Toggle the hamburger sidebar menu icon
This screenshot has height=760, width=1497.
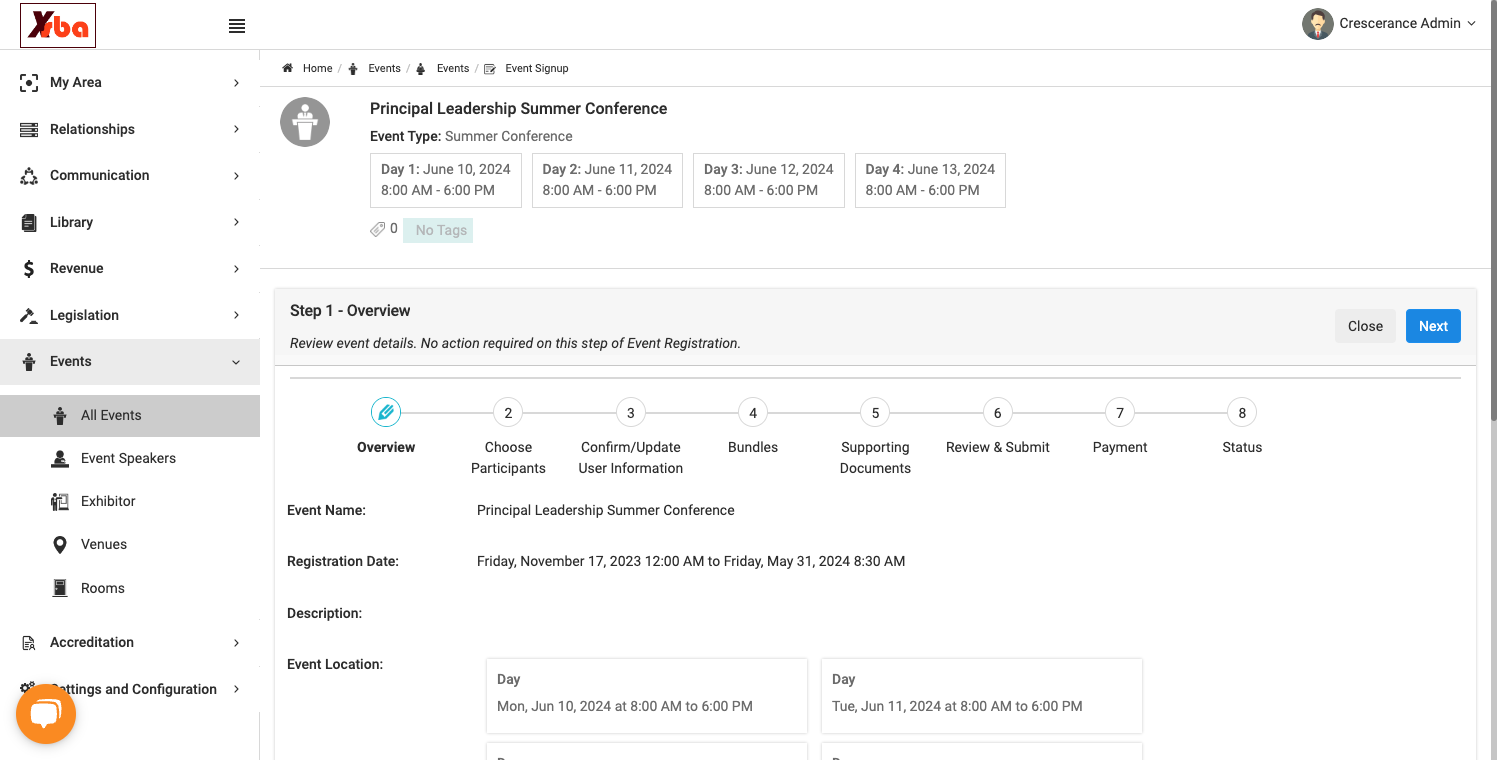(237, 26)
